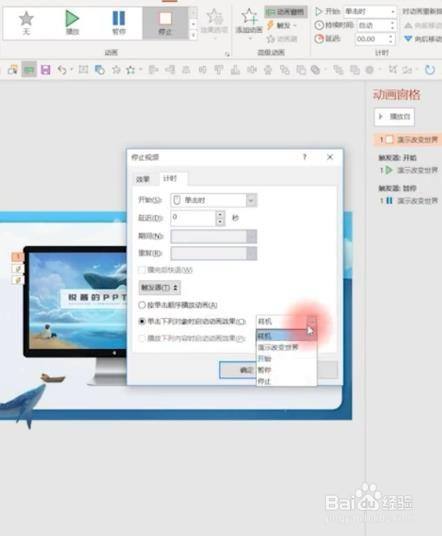
Task: Expand the trigger object dropdown arrow
Action: point(311,321)
